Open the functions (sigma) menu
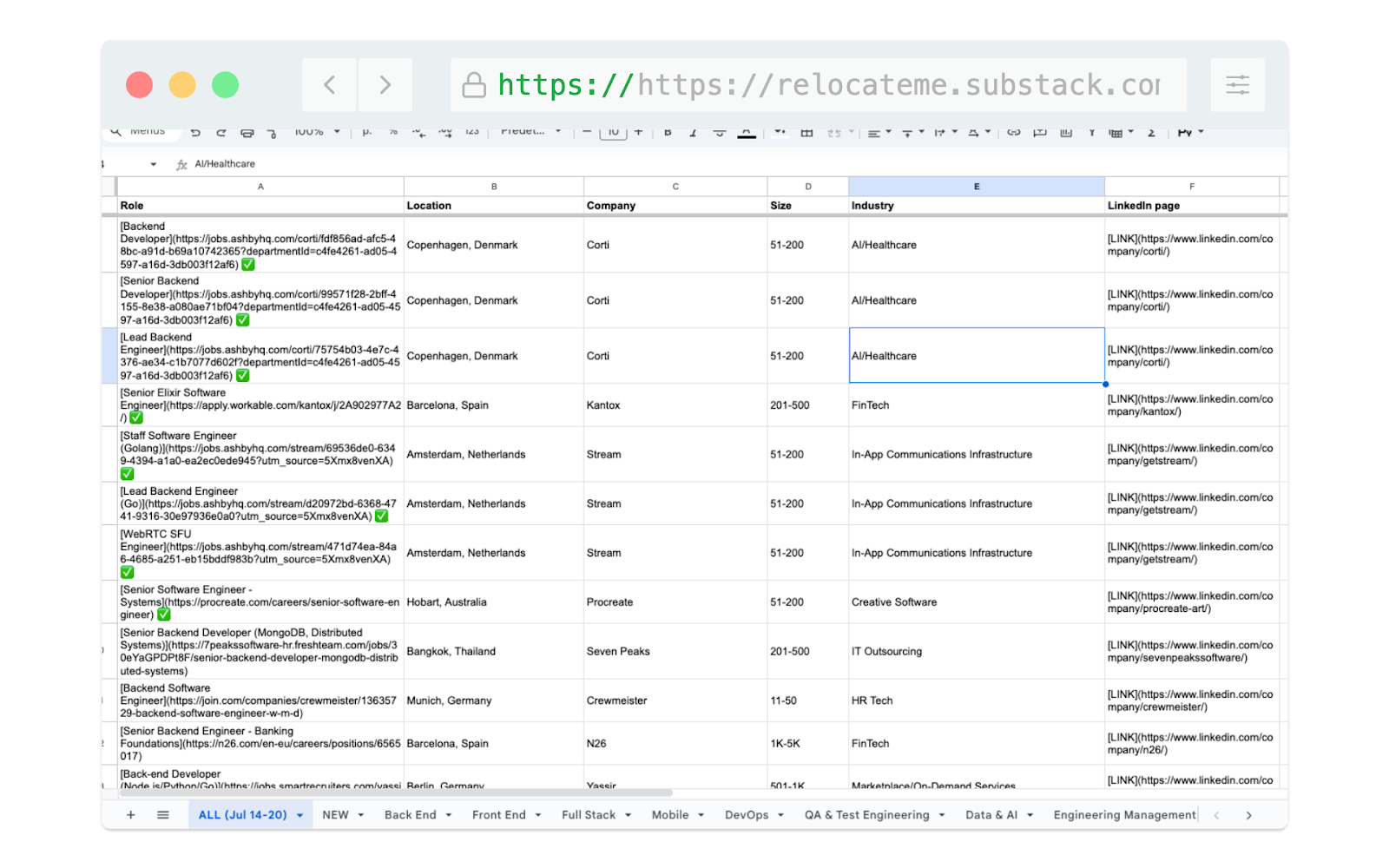The width and height of the screenshot is (1389, 868). tap(1152, 132)
